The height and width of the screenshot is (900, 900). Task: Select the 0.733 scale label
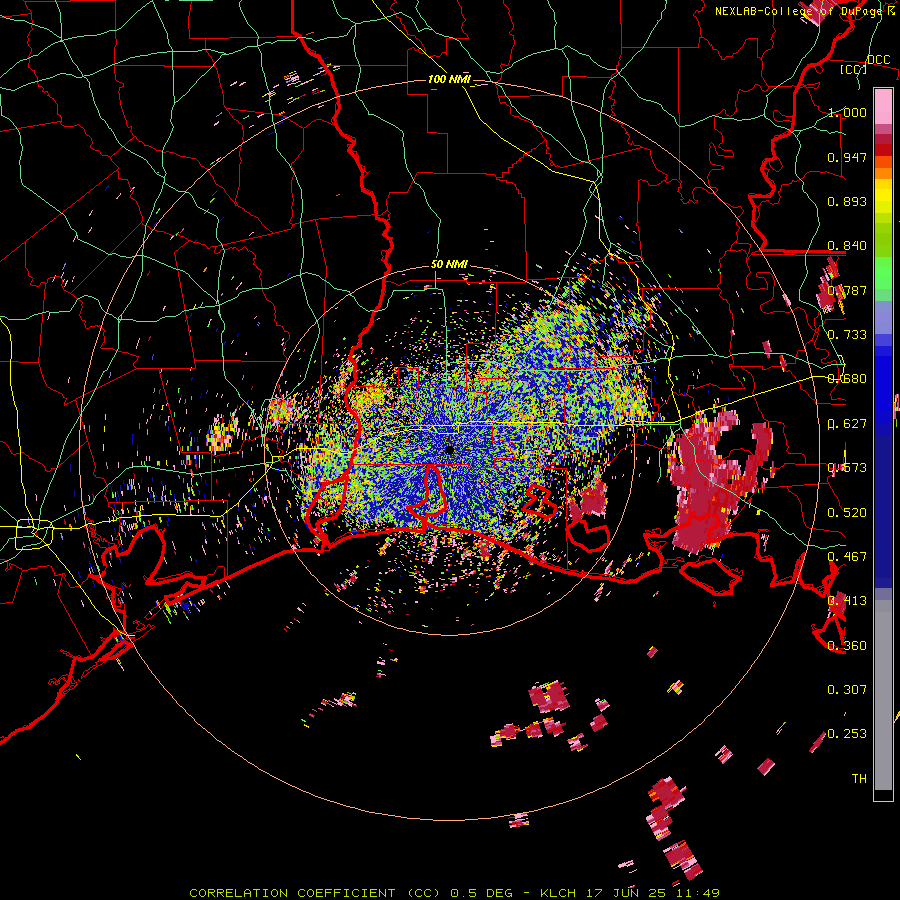pos(847,335)
